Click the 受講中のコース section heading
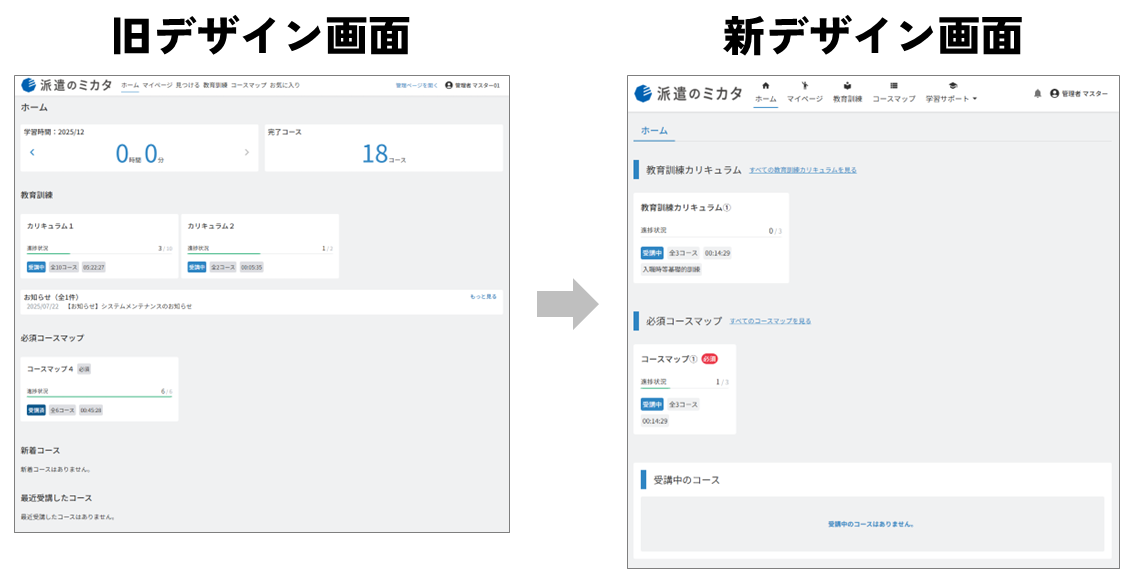Screen dimensions: 1135x583 pos(686,480)
